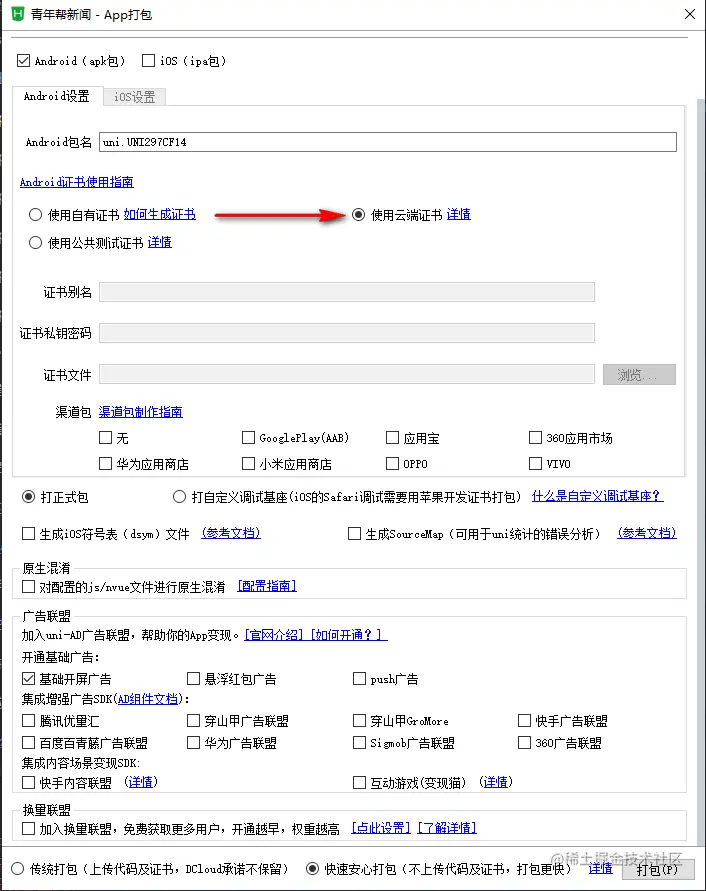Enable js/nvue原生混淆 checkbox
The width and height of the screenshot is (706, 891).
coord(28,586)
